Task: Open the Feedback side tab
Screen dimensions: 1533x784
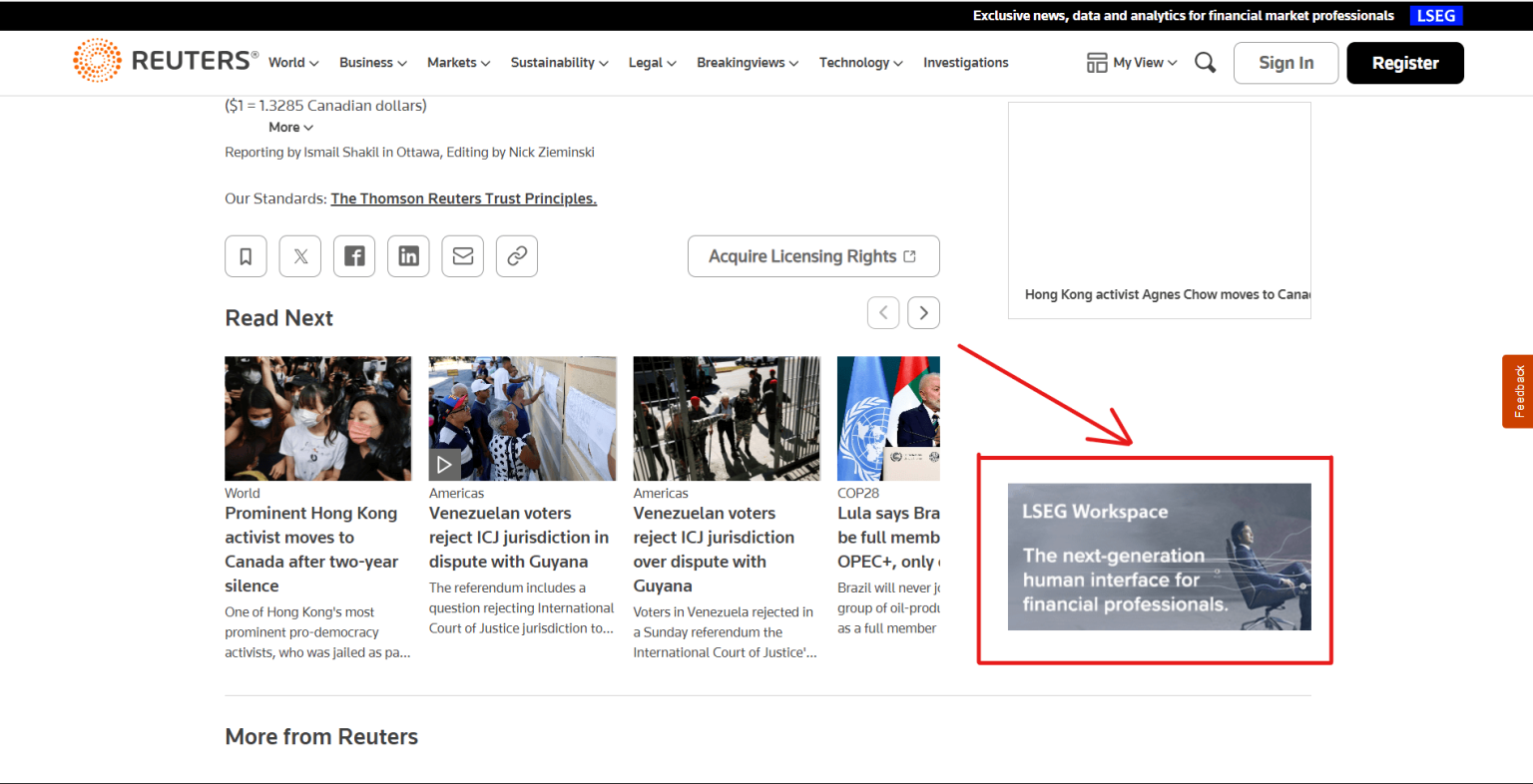Action: (1518, 391)
